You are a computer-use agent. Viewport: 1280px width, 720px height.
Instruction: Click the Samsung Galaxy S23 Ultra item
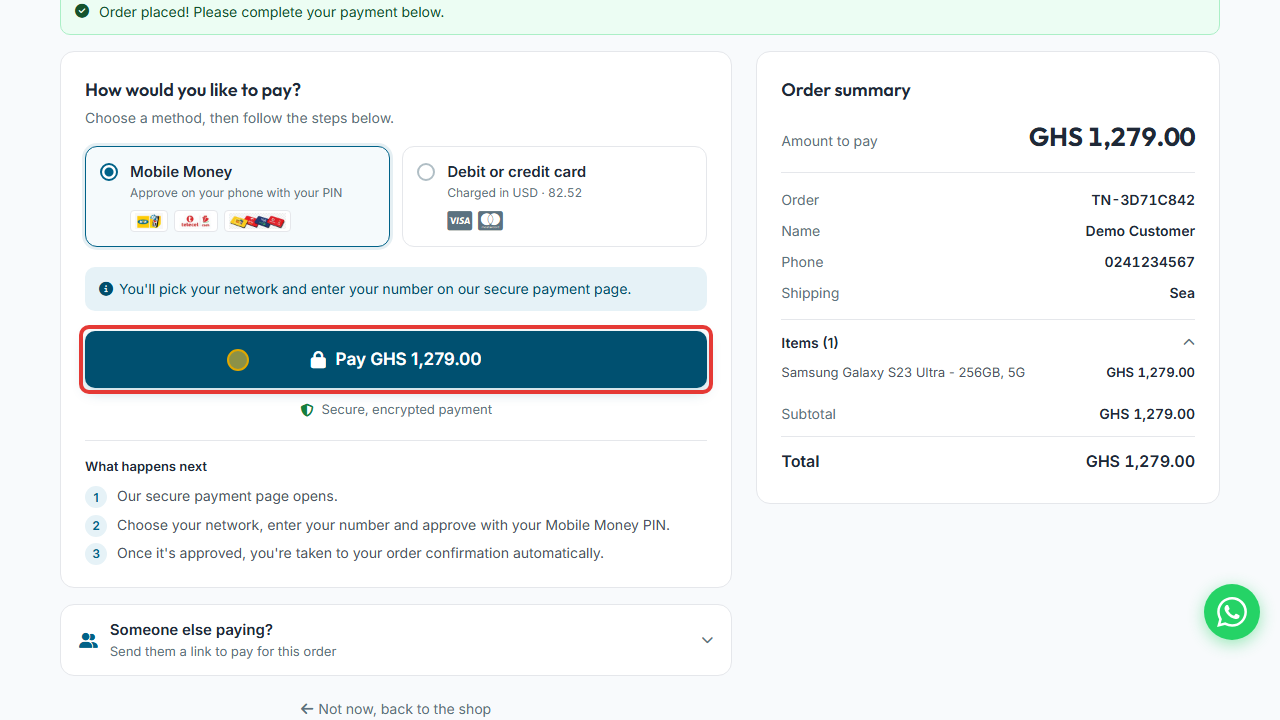tap(903, 373)
